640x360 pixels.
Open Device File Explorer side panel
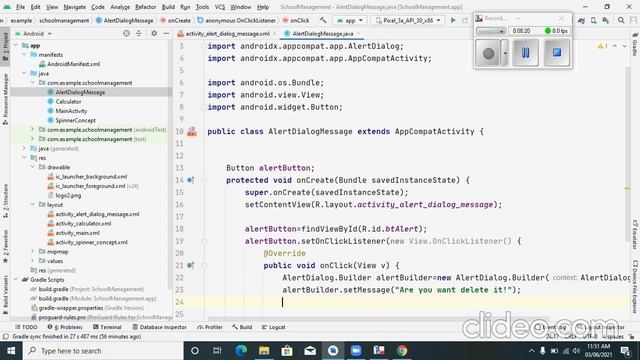(635, 287)
